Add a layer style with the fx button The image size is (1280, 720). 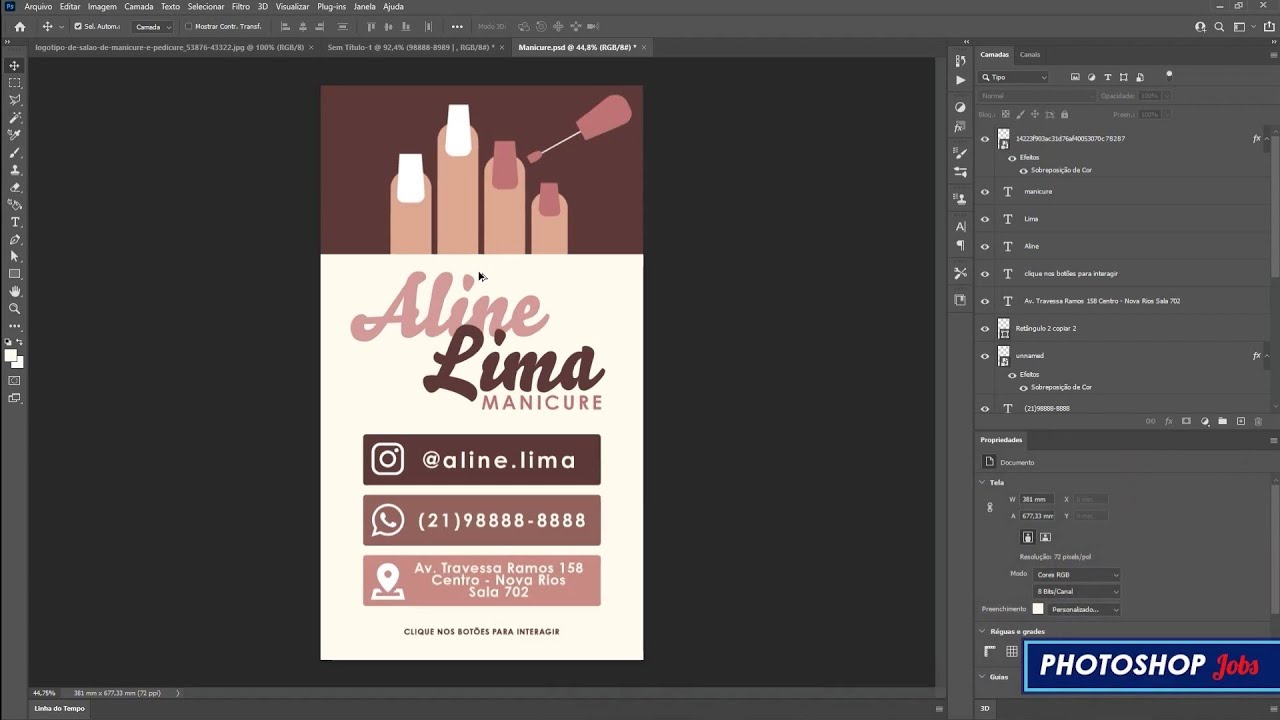1168,422
